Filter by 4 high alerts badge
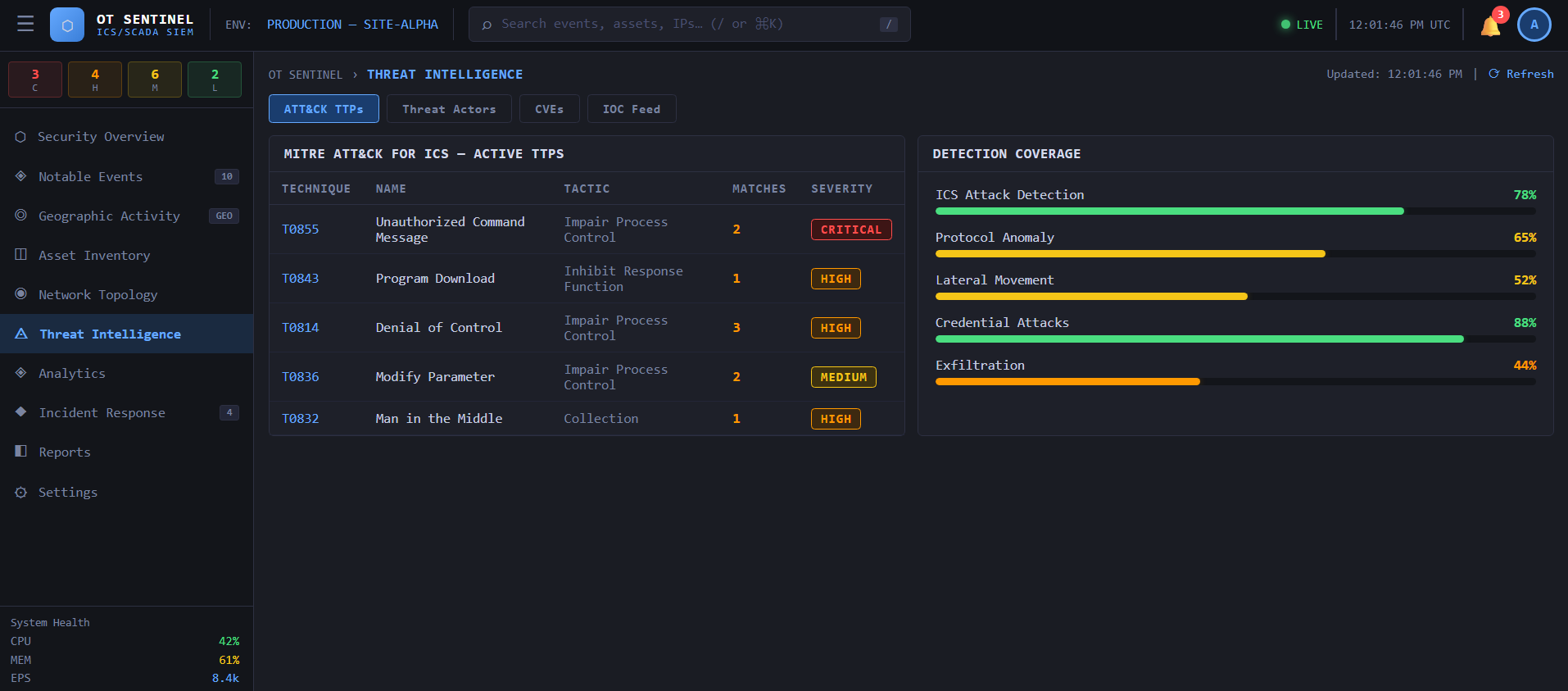1568x691 pixels. pyautogui.click(x=95, y=80)
